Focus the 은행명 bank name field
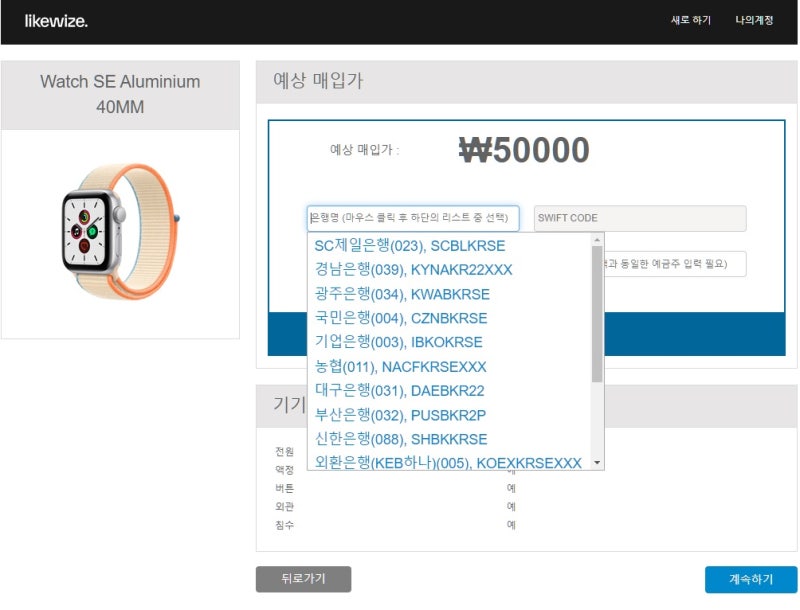The height and width of the screenshot is (610, 800). click(413, 218)
